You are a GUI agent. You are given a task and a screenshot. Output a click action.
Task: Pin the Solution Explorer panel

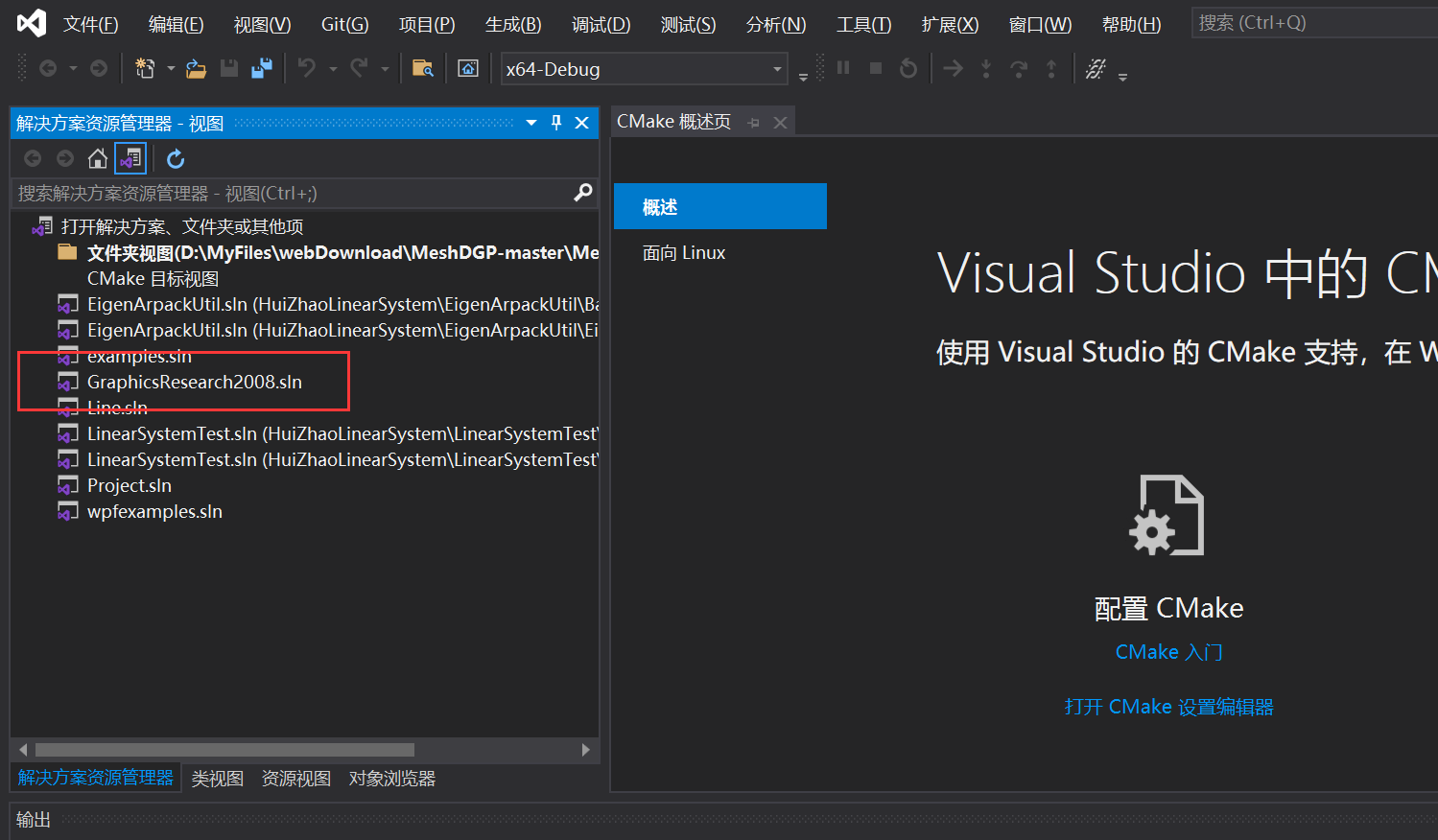556,123
